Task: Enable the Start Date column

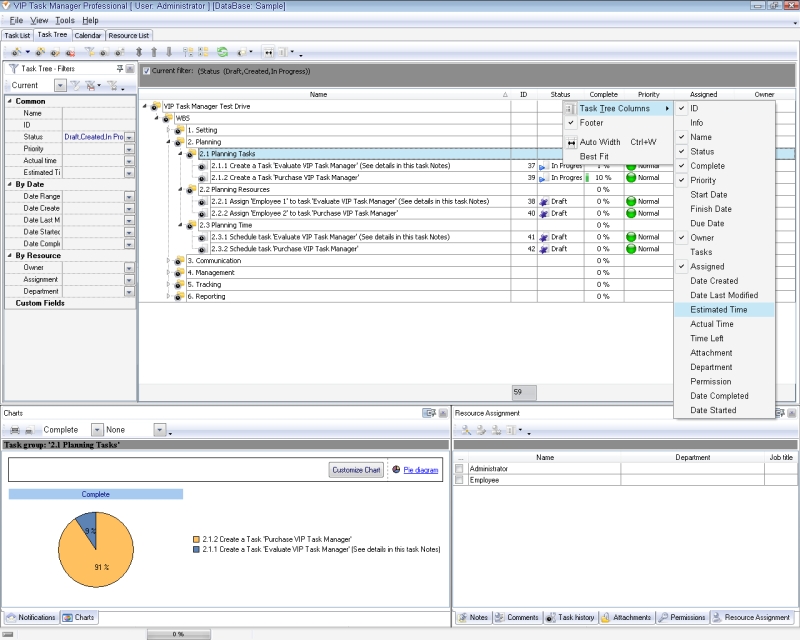Action: 724,194
